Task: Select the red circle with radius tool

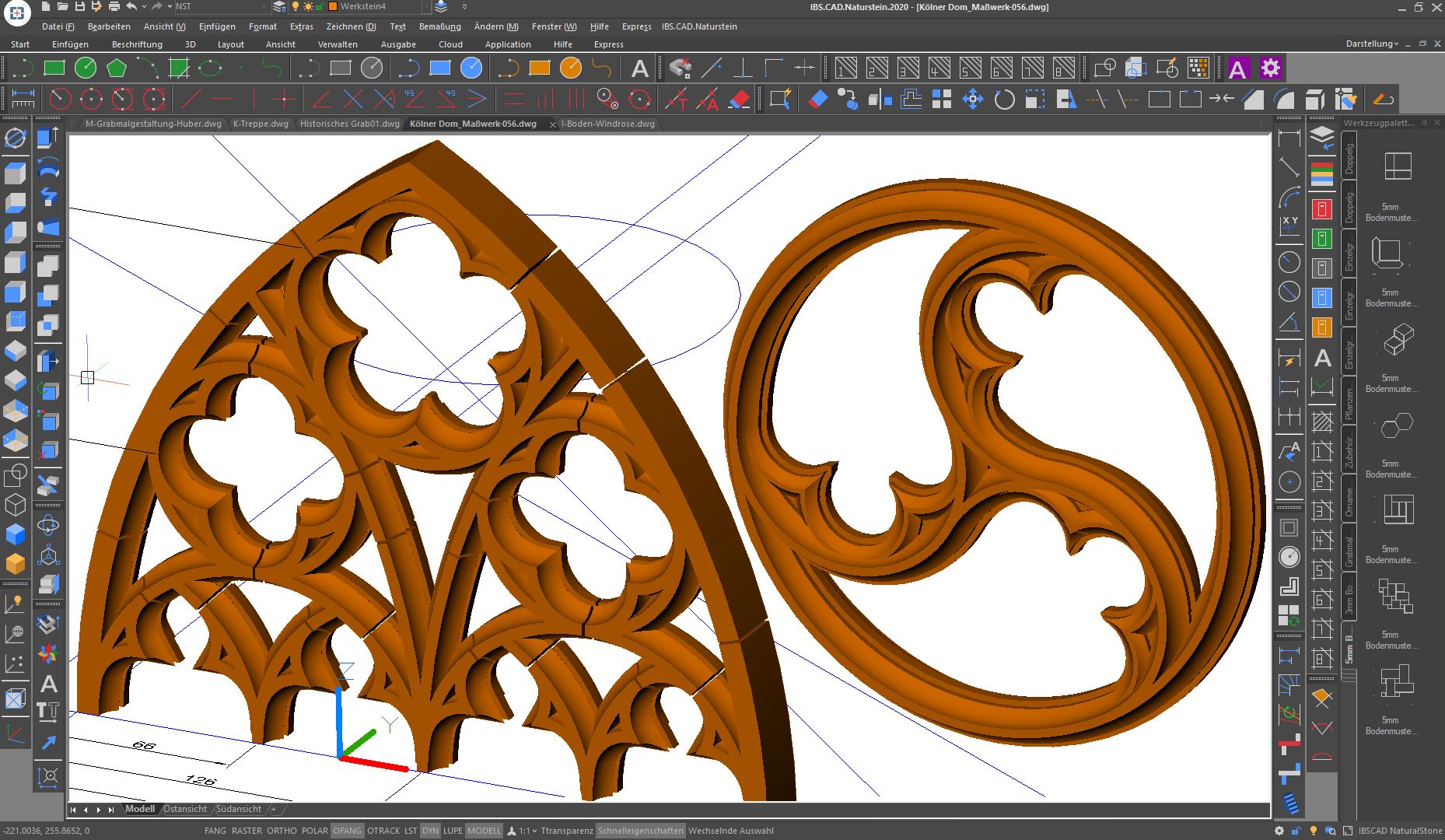Action: [61, 99]
